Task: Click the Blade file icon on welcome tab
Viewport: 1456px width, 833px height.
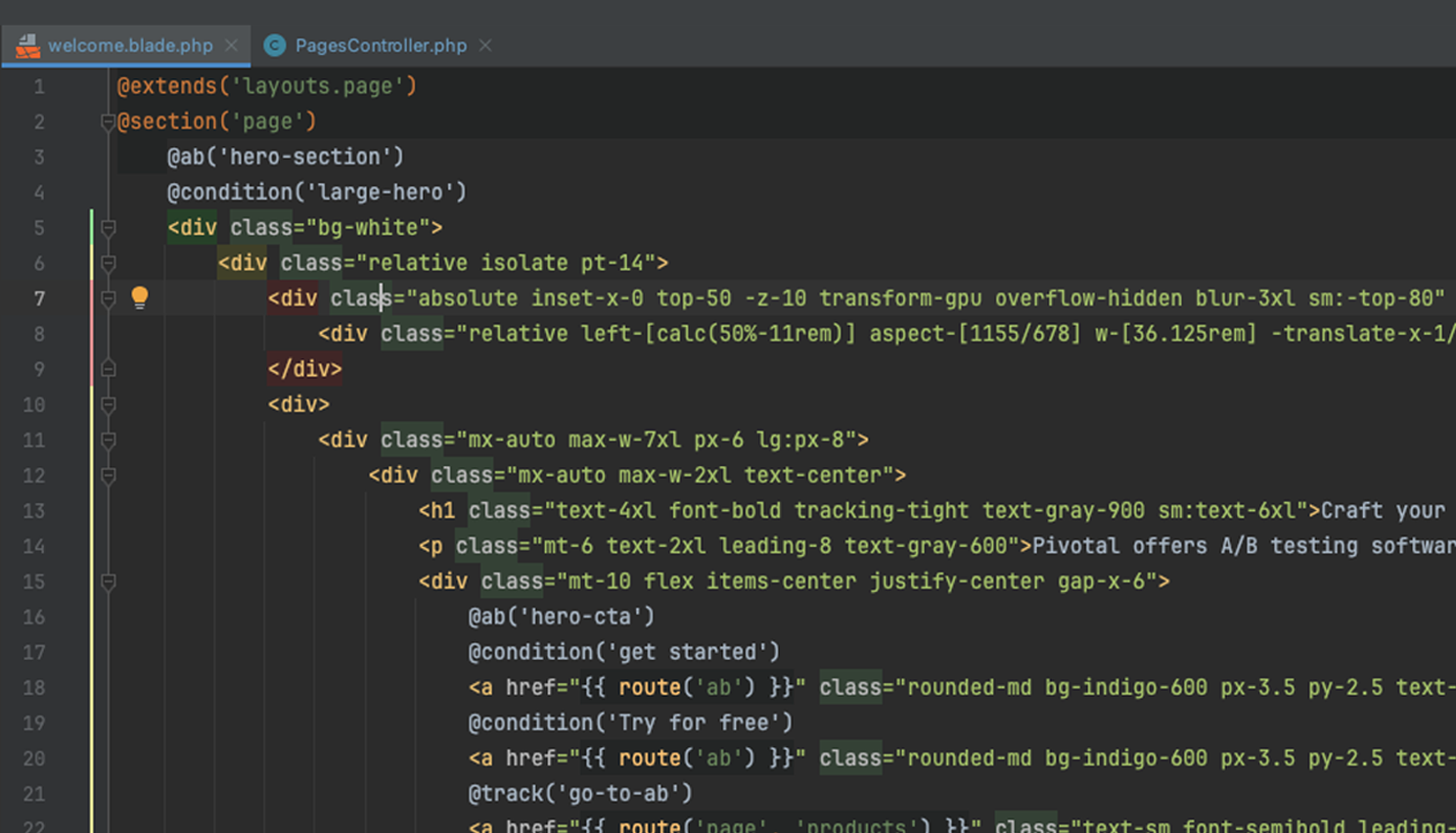Action: pos(27,45)
